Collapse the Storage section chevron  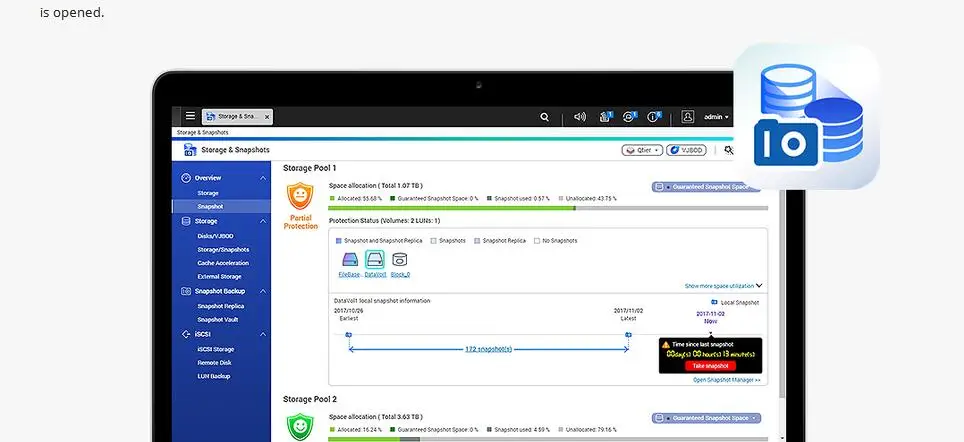click(263, 221)
